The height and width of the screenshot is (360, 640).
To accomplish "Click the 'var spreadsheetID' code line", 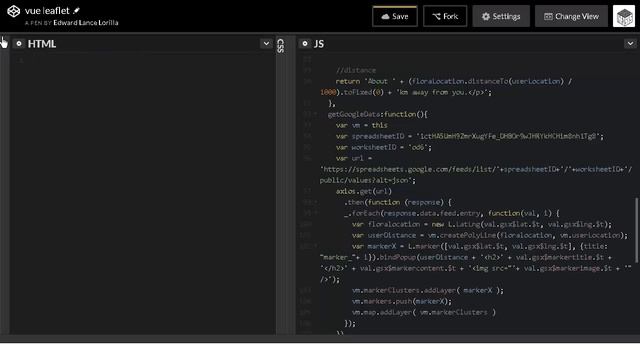I will click(x=469, y=136).
